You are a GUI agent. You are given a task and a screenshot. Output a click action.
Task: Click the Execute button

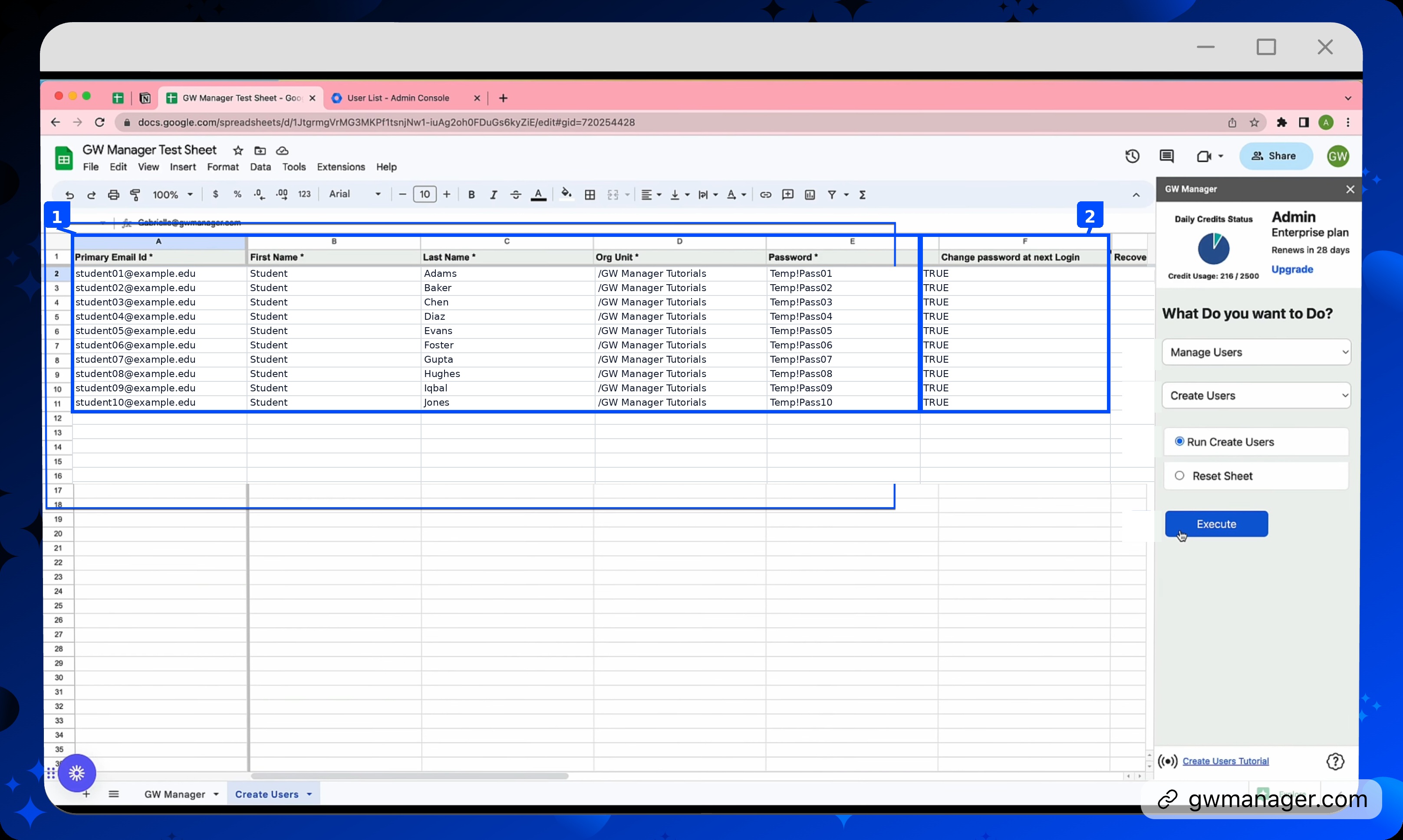(x=1216, y=524)
